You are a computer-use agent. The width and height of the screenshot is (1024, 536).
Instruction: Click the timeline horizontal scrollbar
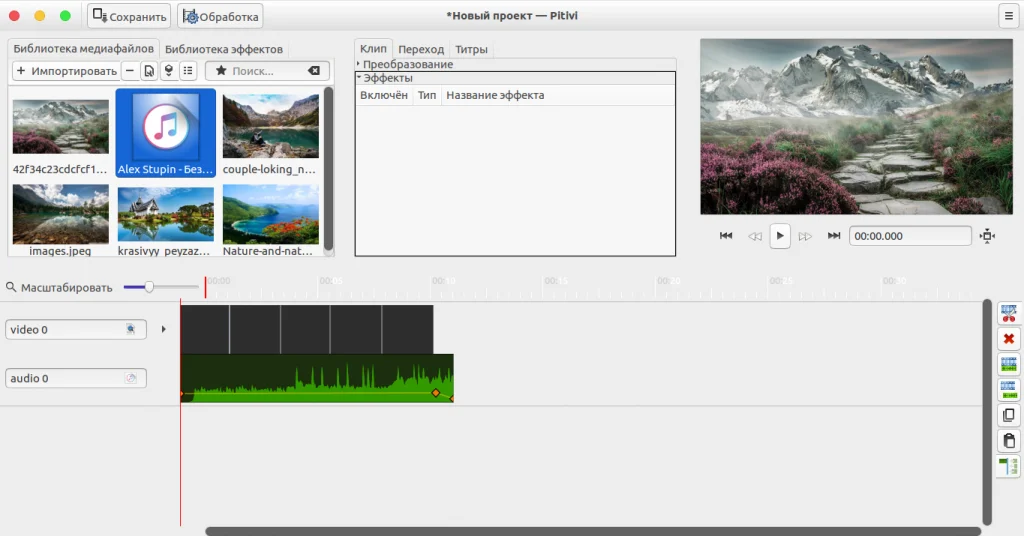click(593, 531)
